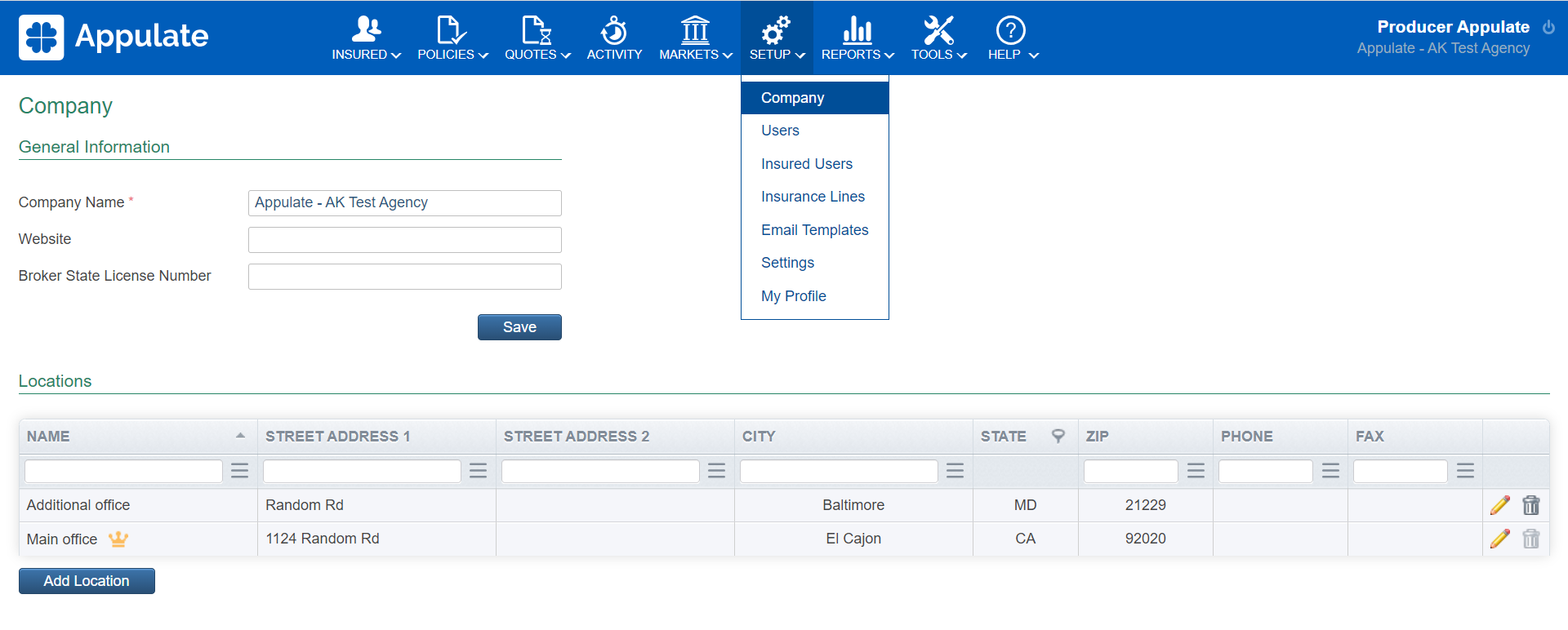
Task: Click the Appulate clover logo
Action: tap(41, 38)
